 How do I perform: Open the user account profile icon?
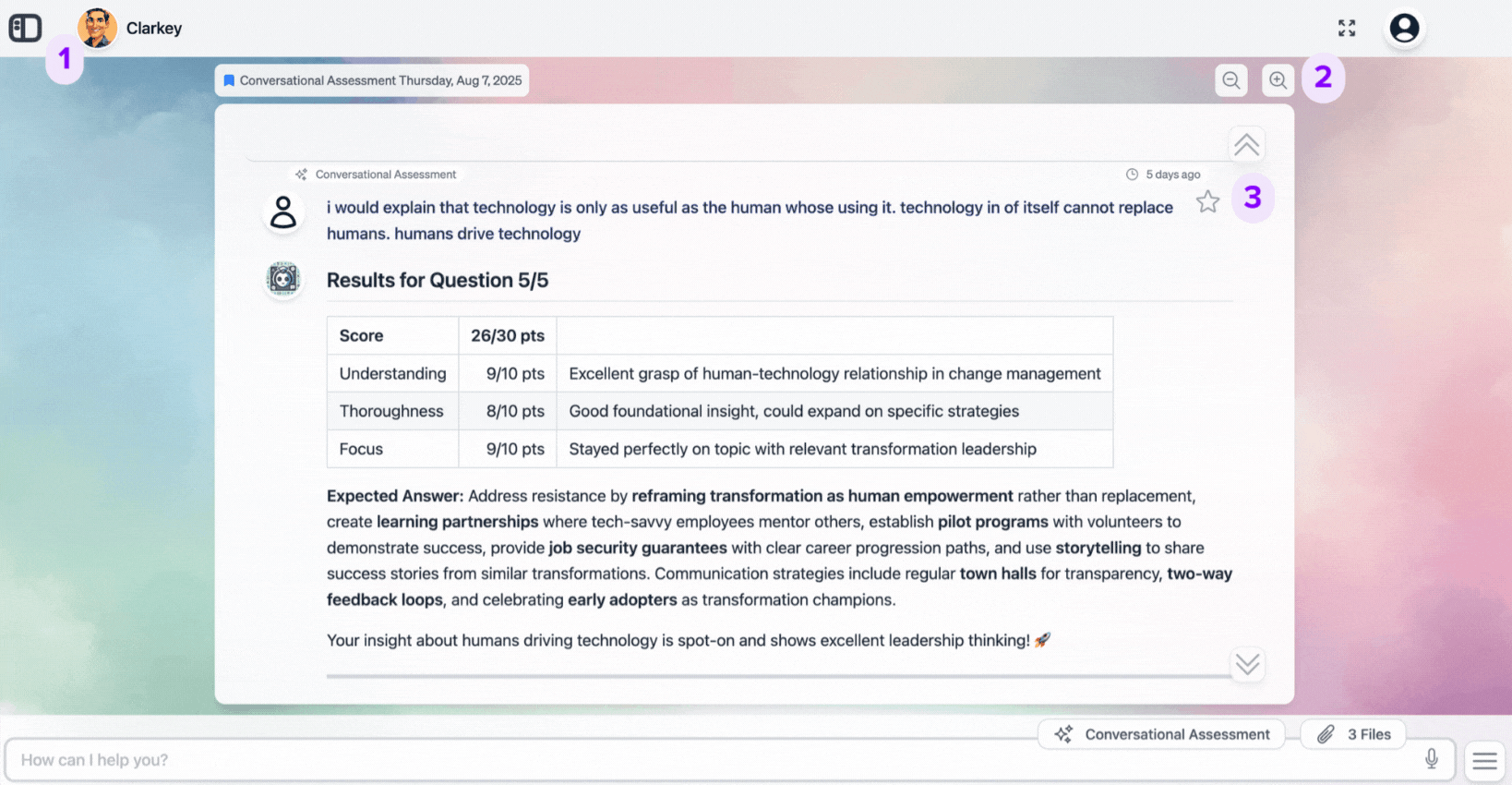pyautogui.click(x=1404, y=28)
